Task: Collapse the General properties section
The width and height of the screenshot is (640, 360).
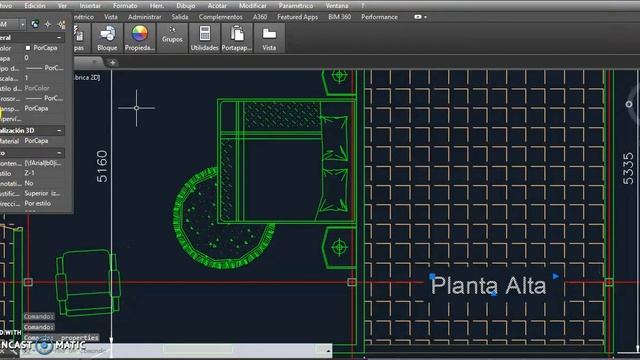Action: click(x=59, y=38)
